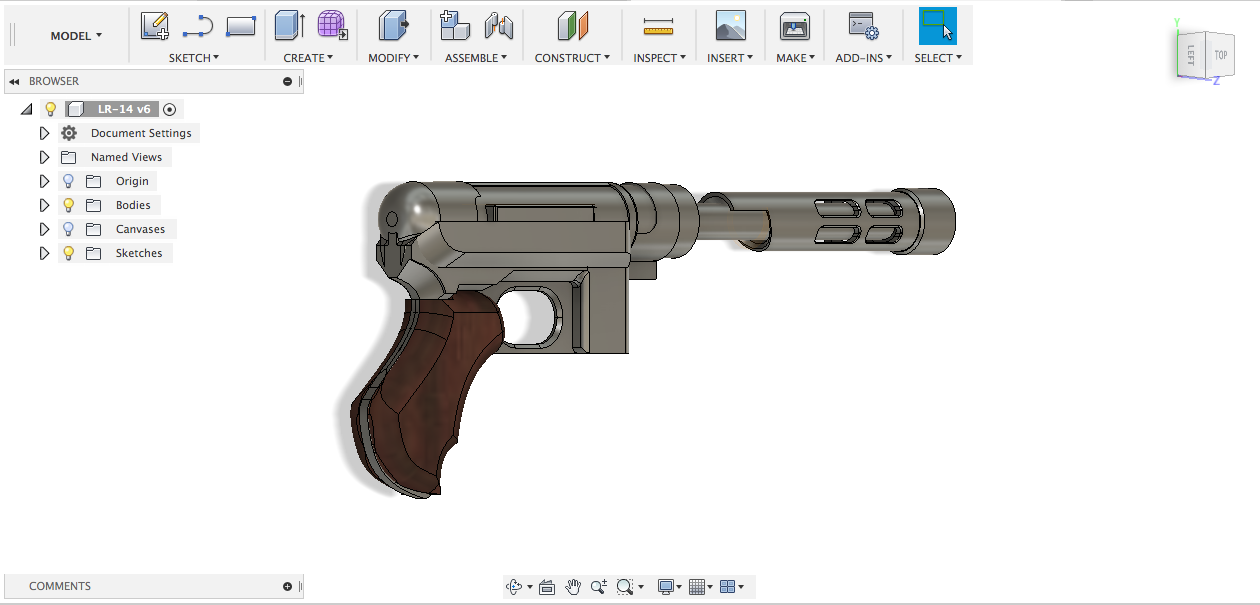
Task: Hide the Bodies folder via light bulb
Action: (x=69, y=205)
